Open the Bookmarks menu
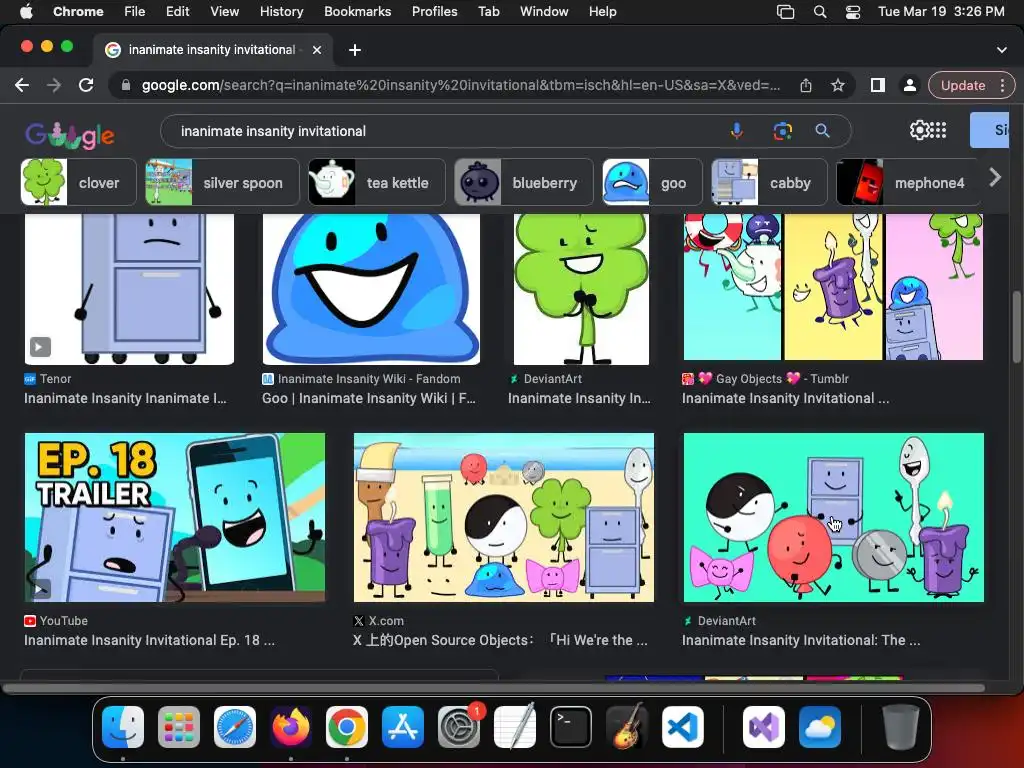Viewport: 1024px width, 768px height. 357,12
